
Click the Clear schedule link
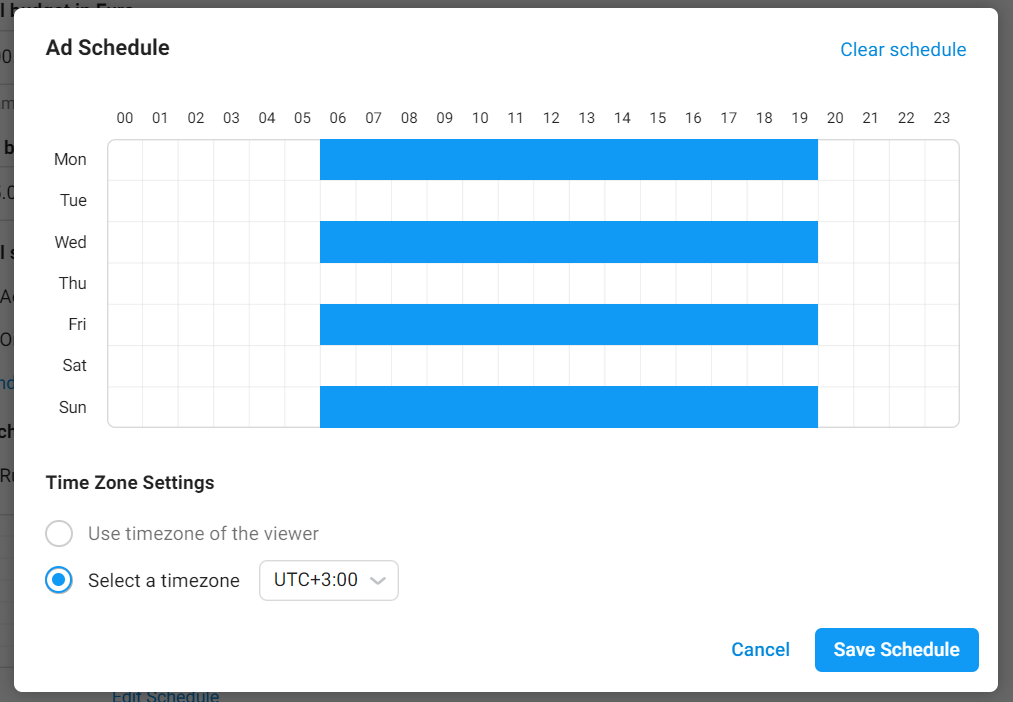pos(903,50)
